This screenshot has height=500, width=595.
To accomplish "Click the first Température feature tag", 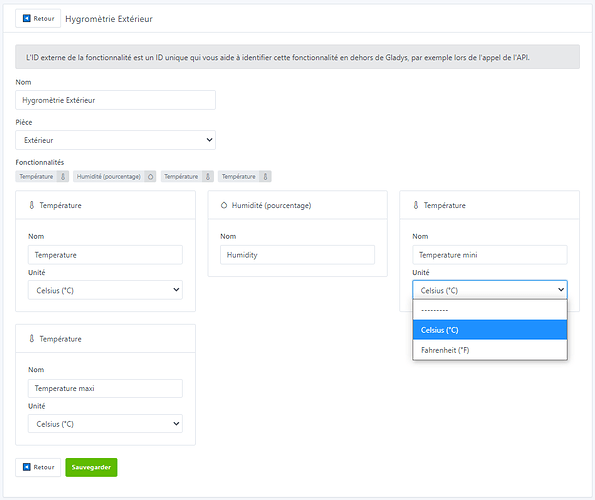I will (42, 176).
